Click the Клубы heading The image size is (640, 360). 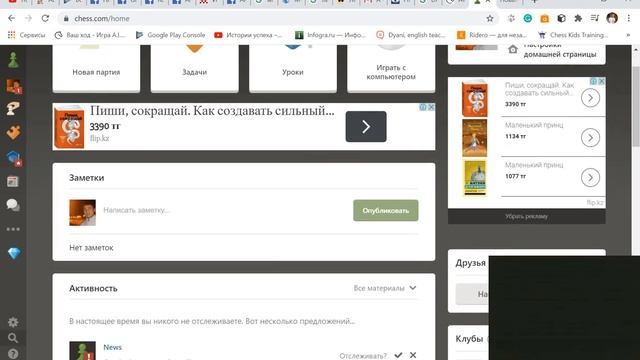(469, 339)
